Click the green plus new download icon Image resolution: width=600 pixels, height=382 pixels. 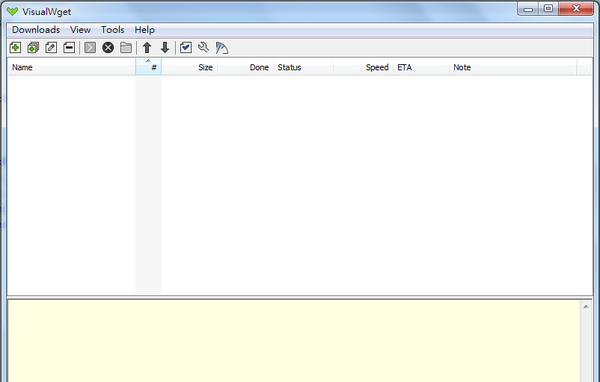(15, 48)
